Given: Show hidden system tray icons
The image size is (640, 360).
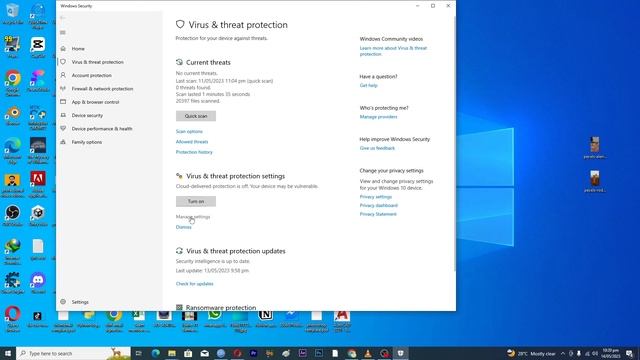Looking at the screenshot, I should point(563,353).
